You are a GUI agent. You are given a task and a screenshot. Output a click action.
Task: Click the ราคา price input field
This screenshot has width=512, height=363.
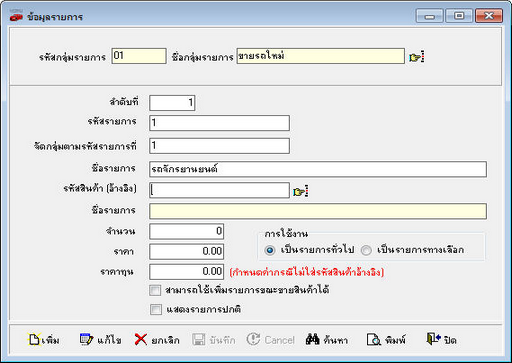186,251
